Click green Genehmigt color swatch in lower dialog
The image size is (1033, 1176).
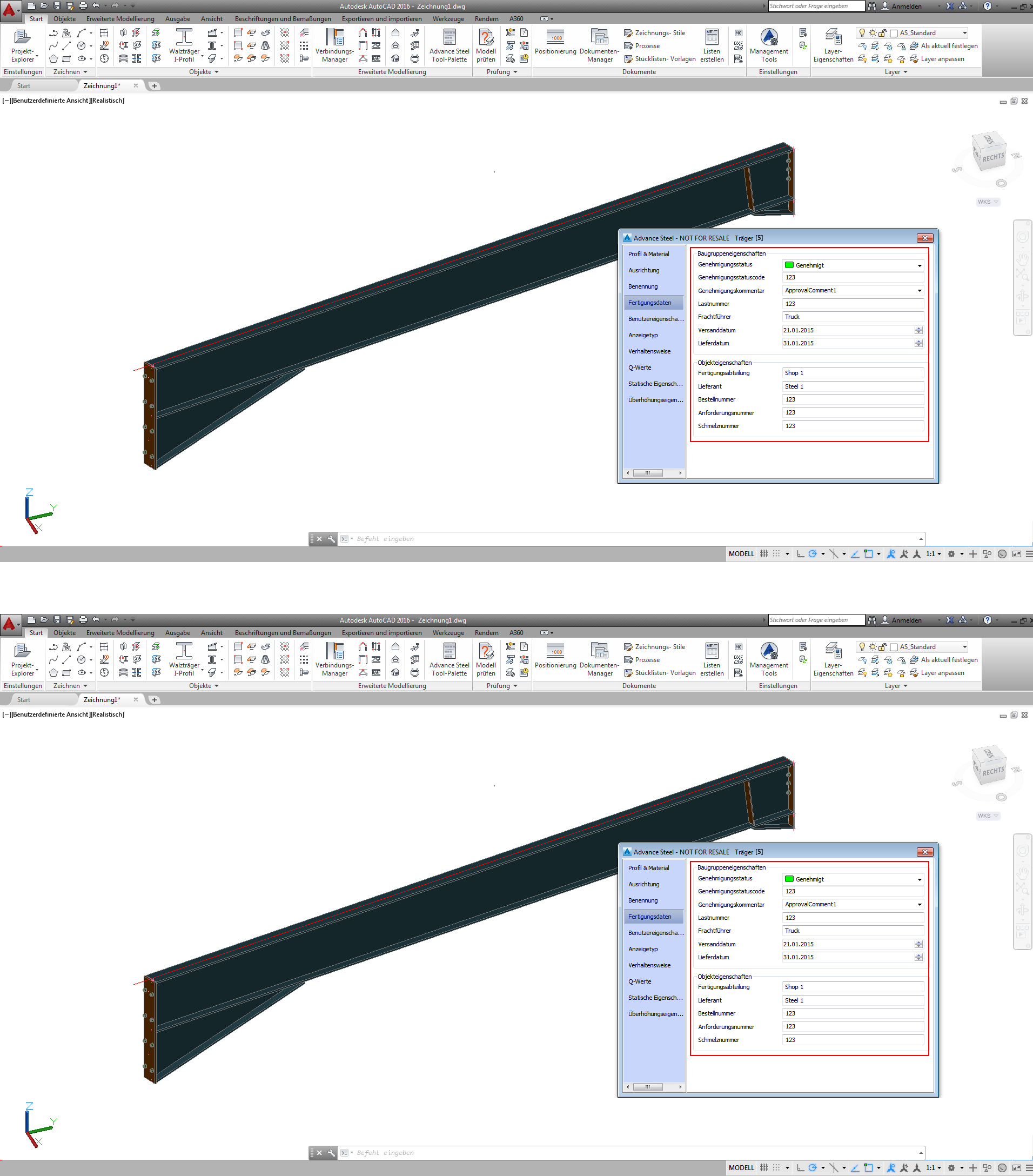789,879
